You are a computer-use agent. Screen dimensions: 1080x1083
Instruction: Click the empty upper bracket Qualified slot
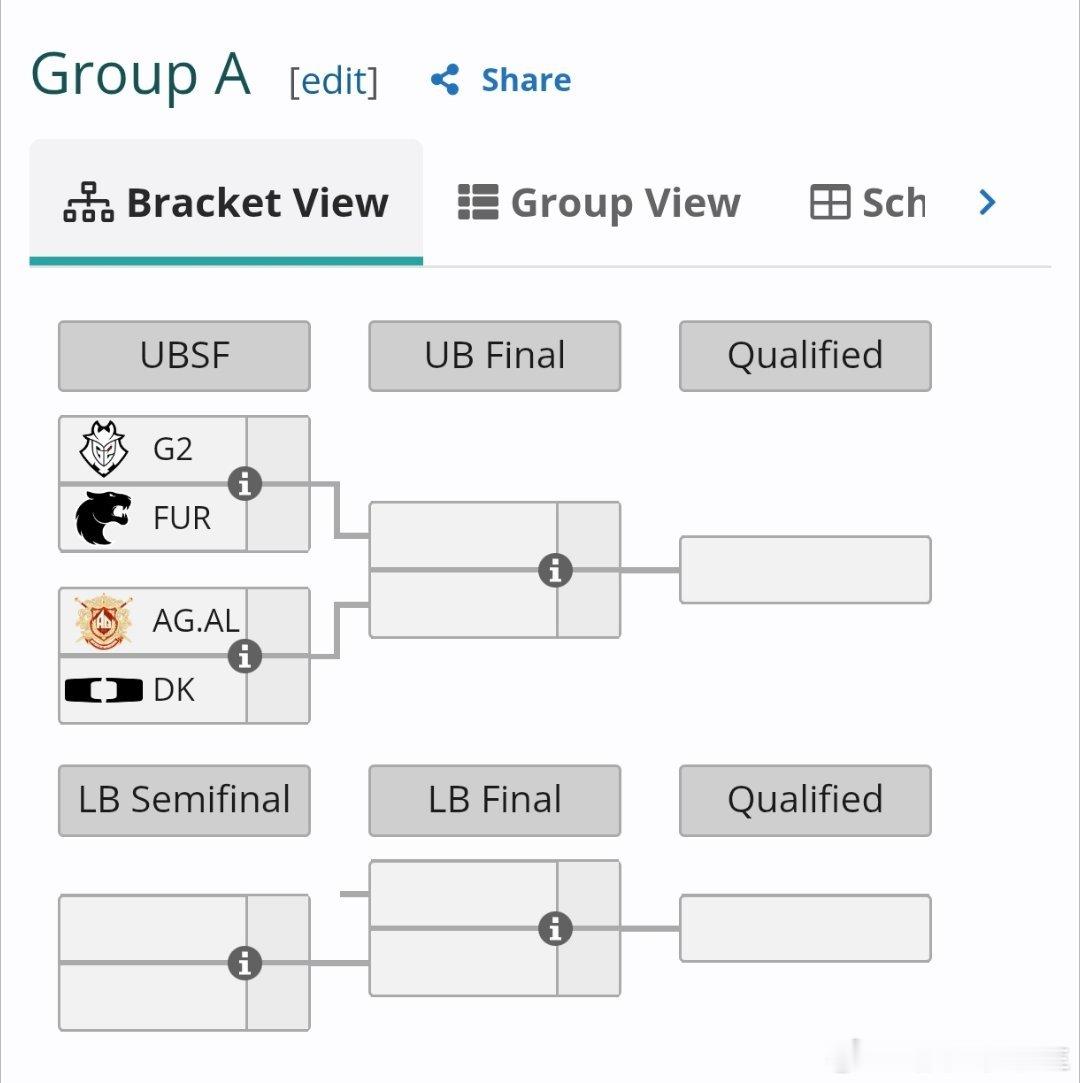point(805,570)
